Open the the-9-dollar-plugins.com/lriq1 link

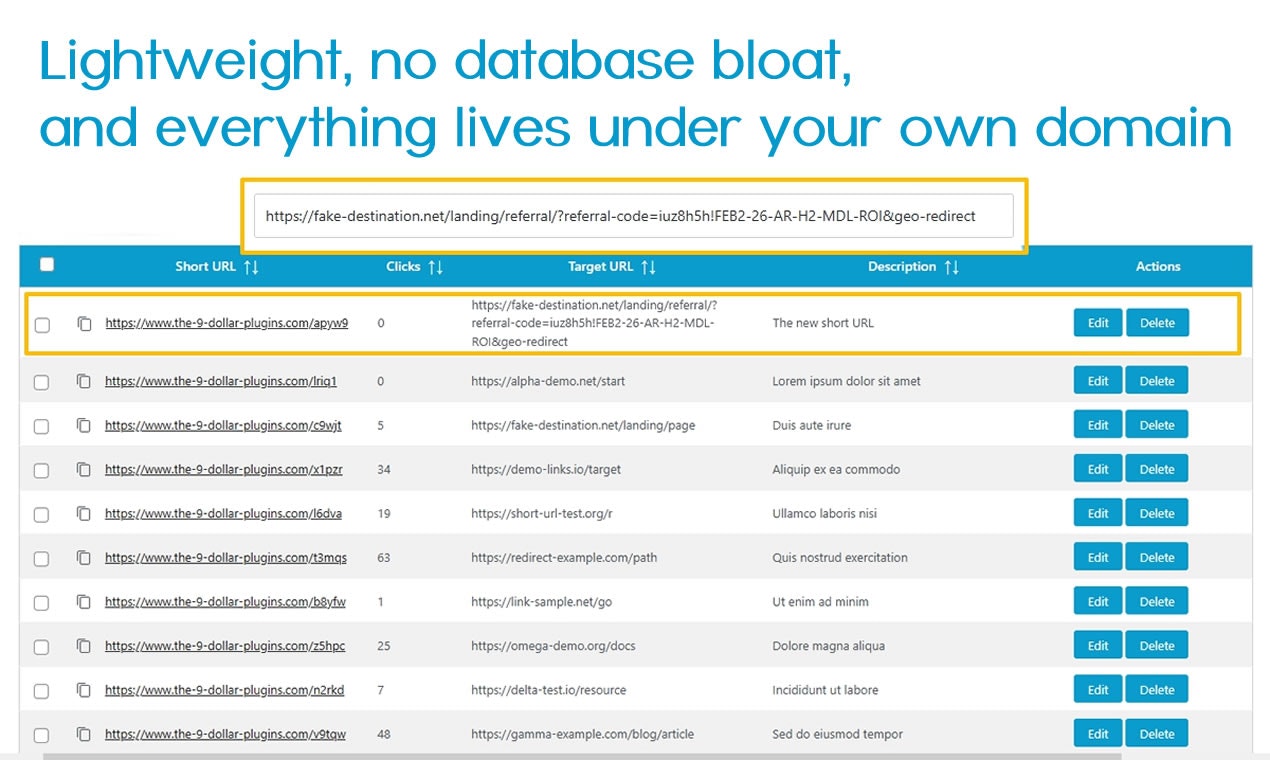tap(221, 381)
